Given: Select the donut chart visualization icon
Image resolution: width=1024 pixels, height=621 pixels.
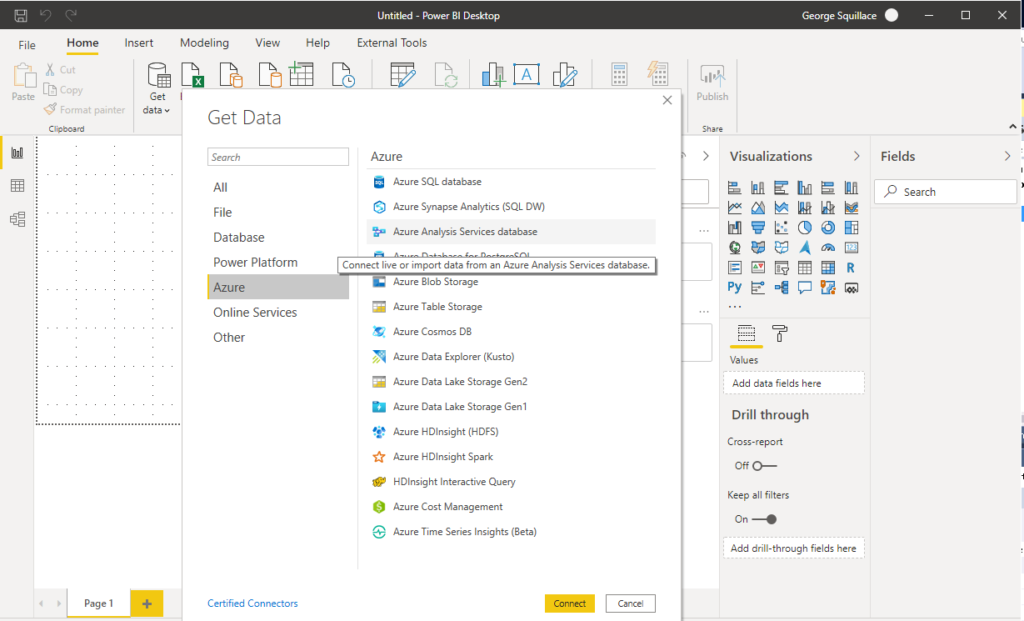Looking at the screenshot, I should coord(829,226).
